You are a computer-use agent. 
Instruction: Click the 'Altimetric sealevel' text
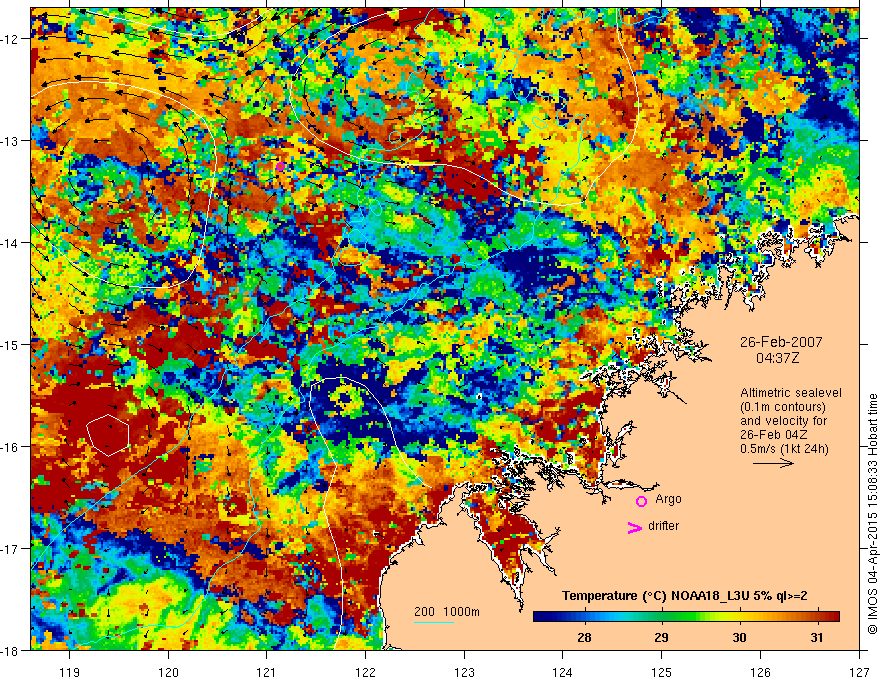coord(791,393)
